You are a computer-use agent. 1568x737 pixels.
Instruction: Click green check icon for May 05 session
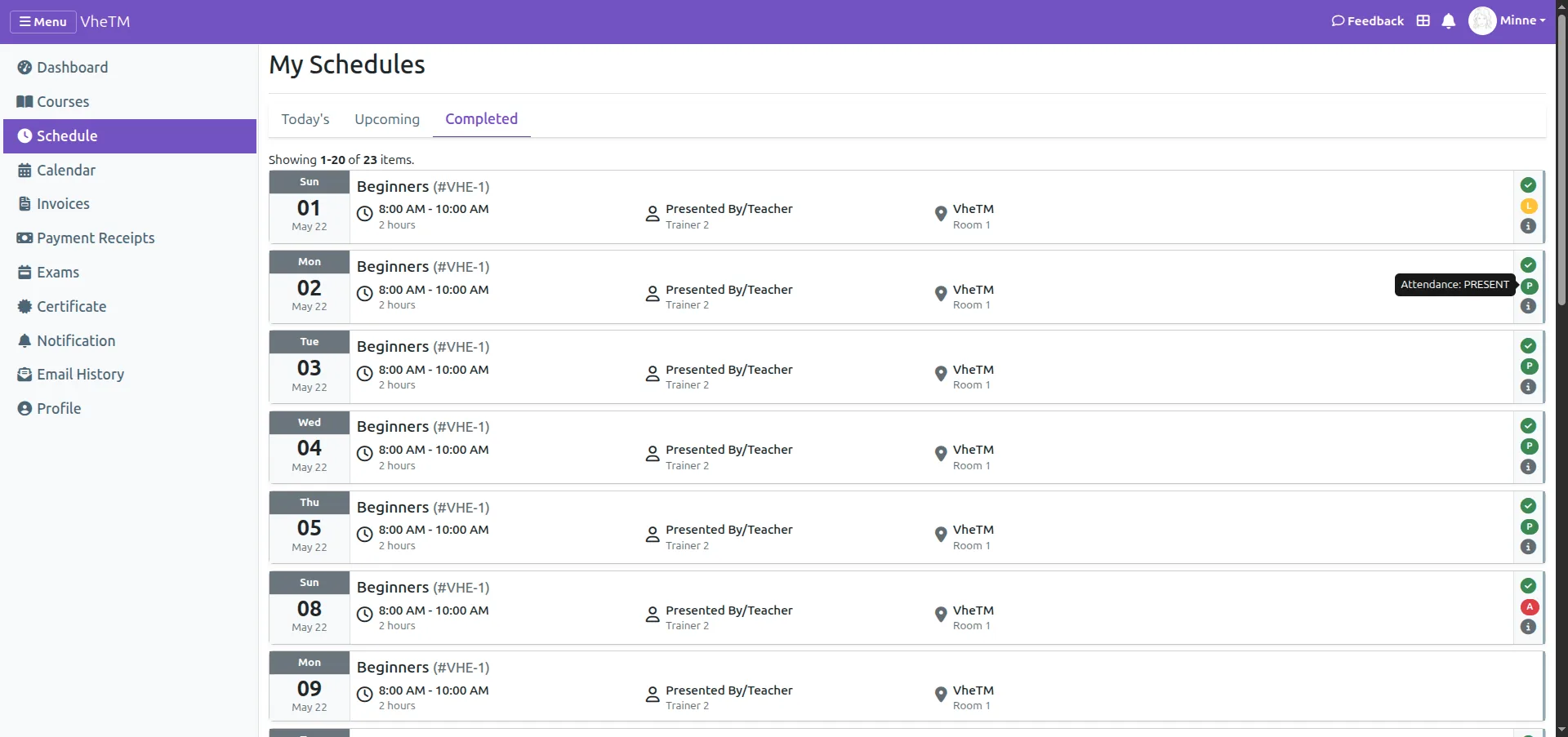pyautogui.click(x=1529, y=506)
